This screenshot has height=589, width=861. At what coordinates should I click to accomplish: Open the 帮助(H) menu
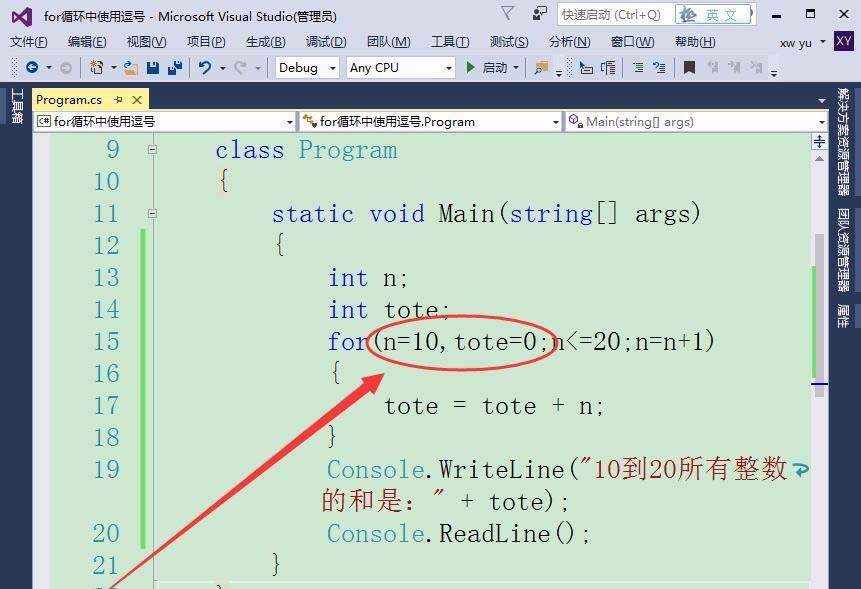(695, 42)
